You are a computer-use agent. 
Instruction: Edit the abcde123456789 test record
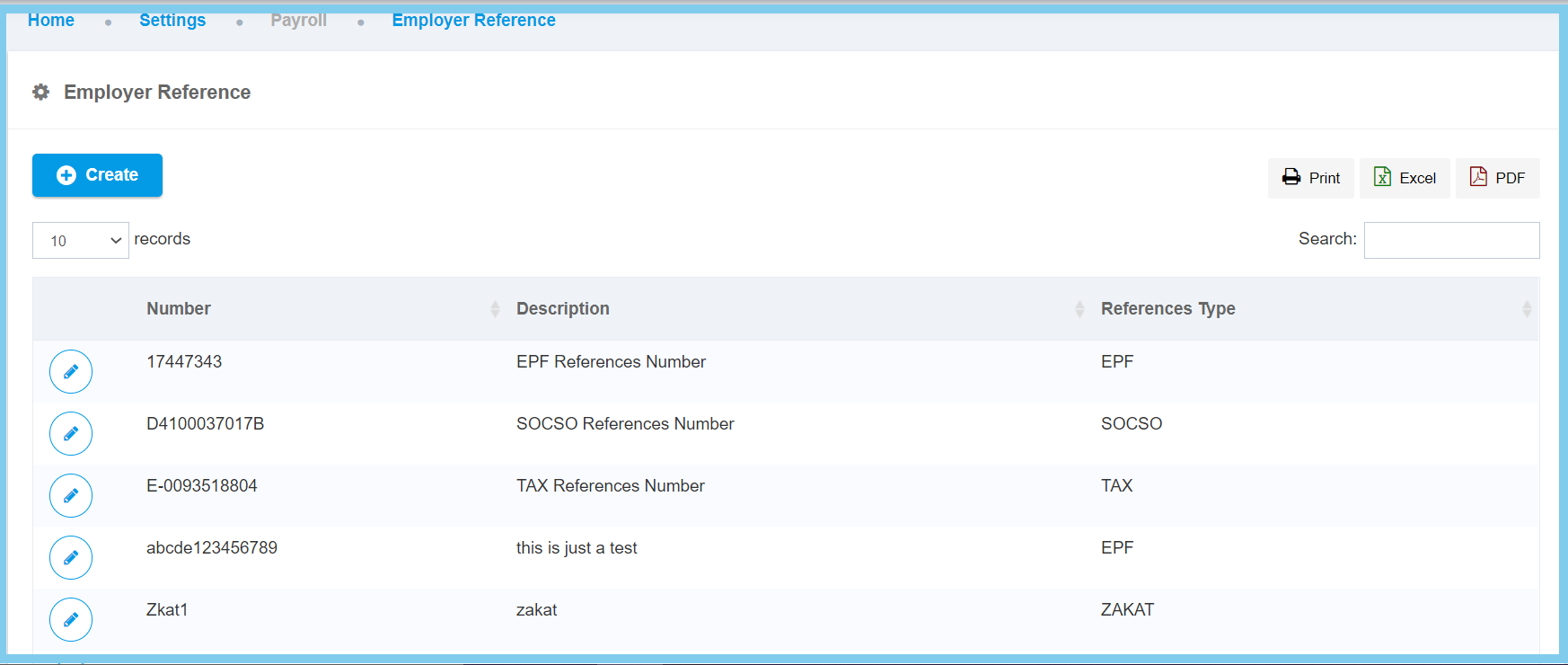click(x=71, y=557)
